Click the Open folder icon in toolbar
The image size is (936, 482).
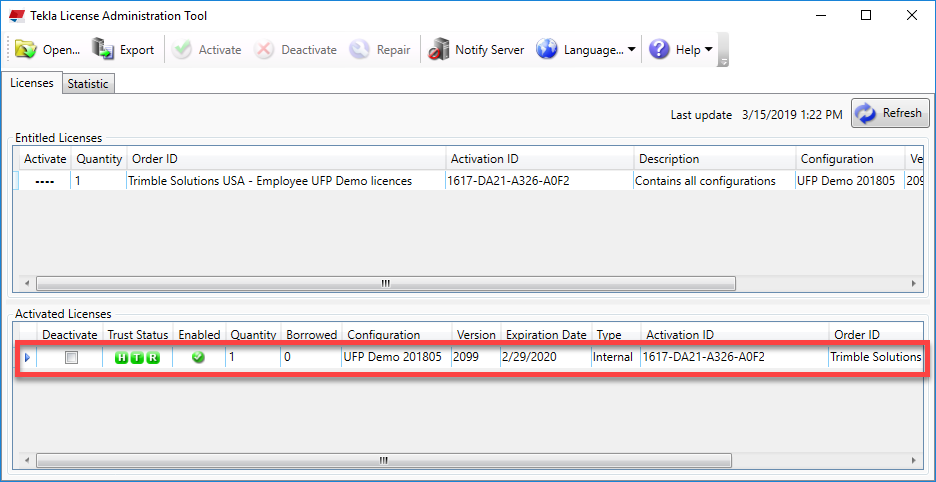(x=26, y=49)
